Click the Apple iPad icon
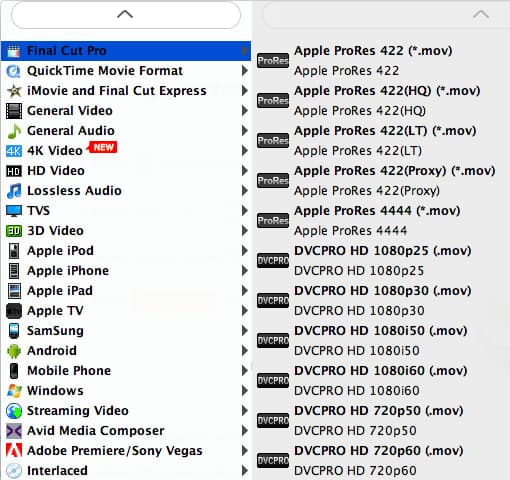Screen dimensions: 510x480 click(14, 291)
